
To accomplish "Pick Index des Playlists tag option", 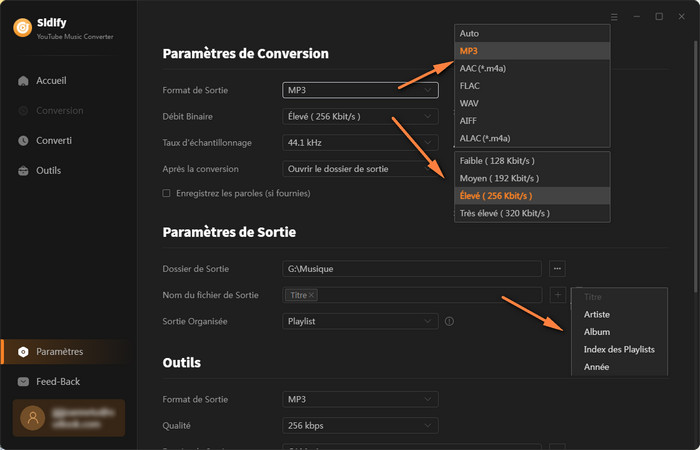I will click(618, 349).
